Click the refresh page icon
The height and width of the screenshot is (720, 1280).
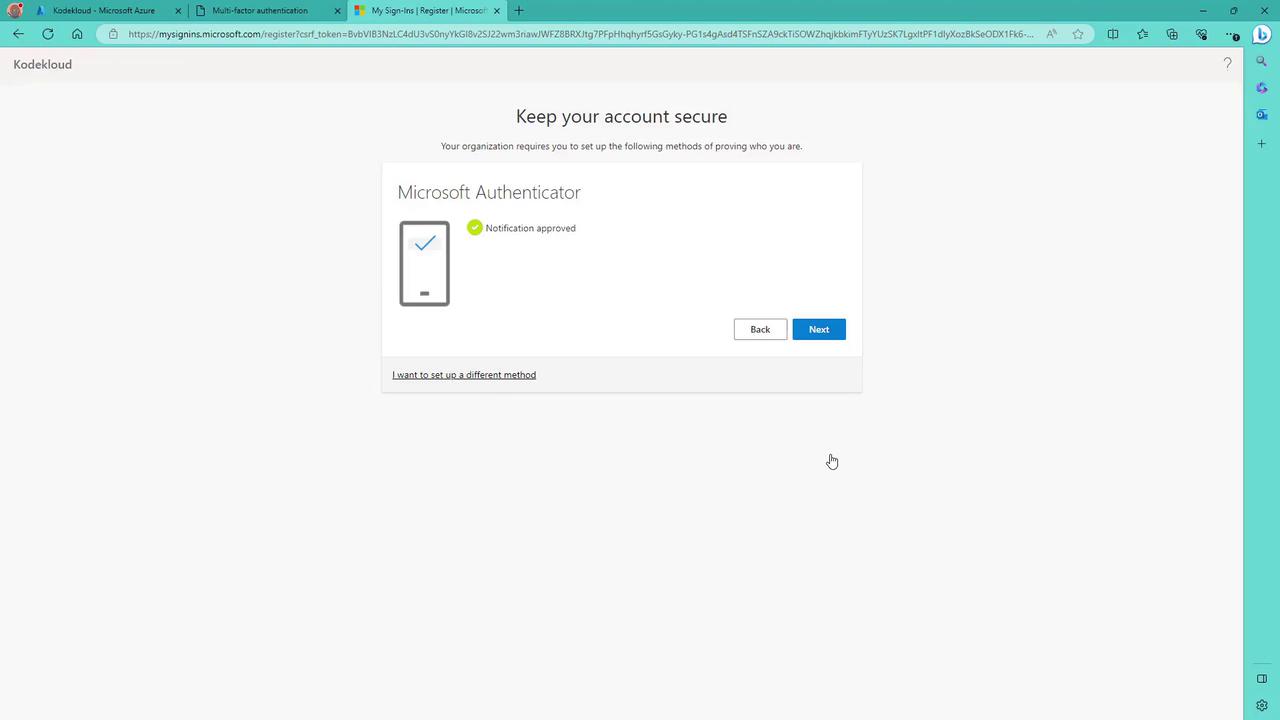point(47,34)
